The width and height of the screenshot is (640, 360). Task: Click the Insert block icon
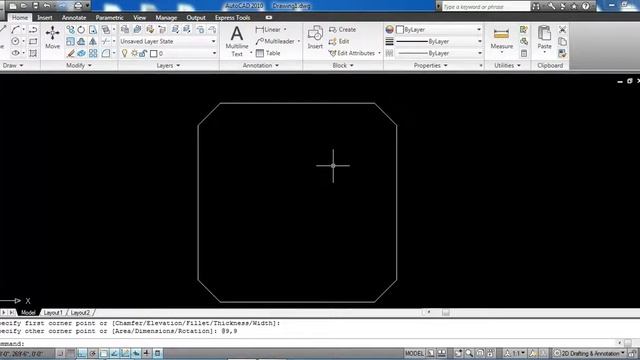click(315, 38)
